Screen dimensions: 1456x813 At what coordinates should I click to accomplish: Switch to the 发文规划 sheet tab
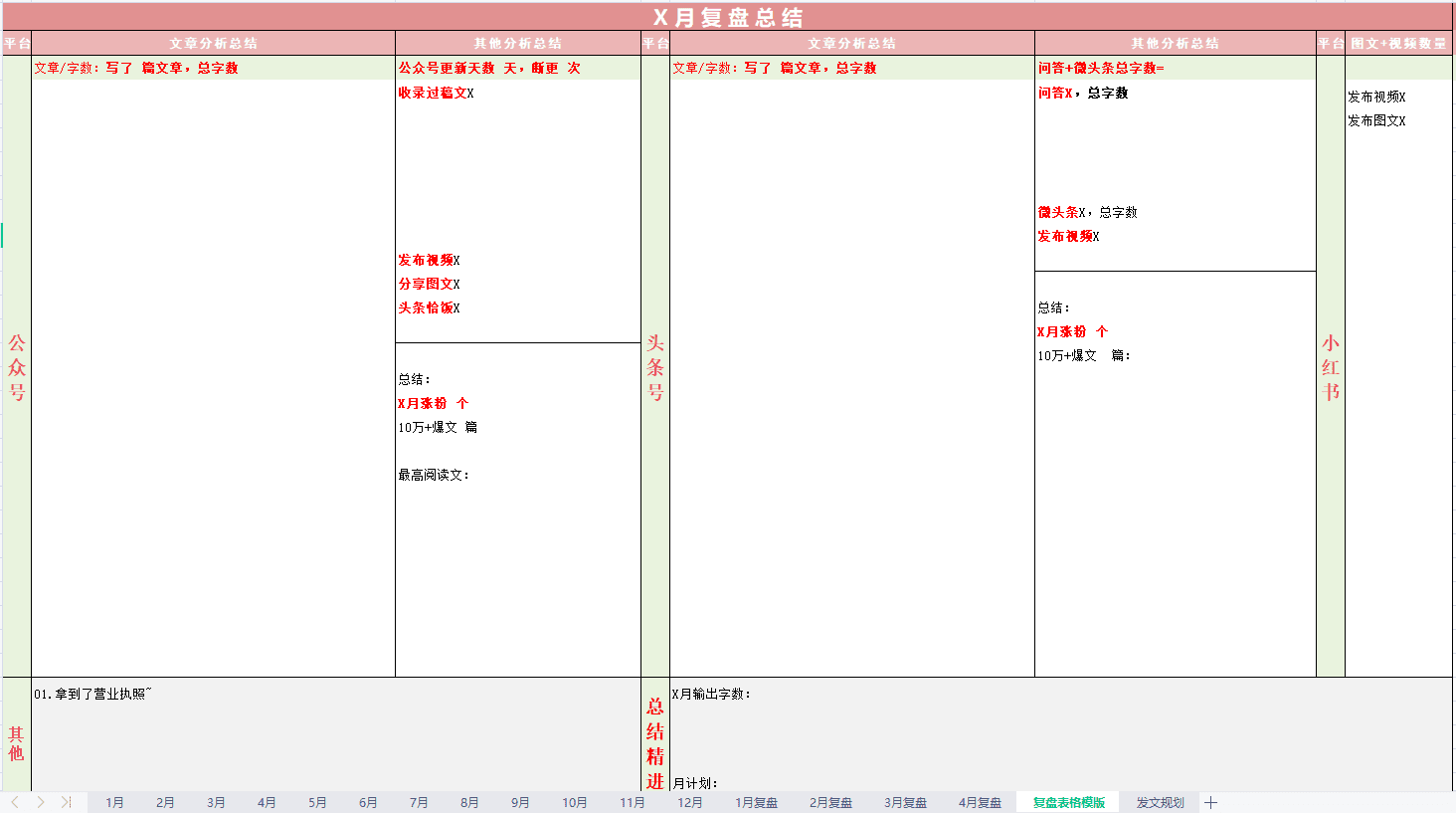pyautogui.click(x=1161, y=802)
